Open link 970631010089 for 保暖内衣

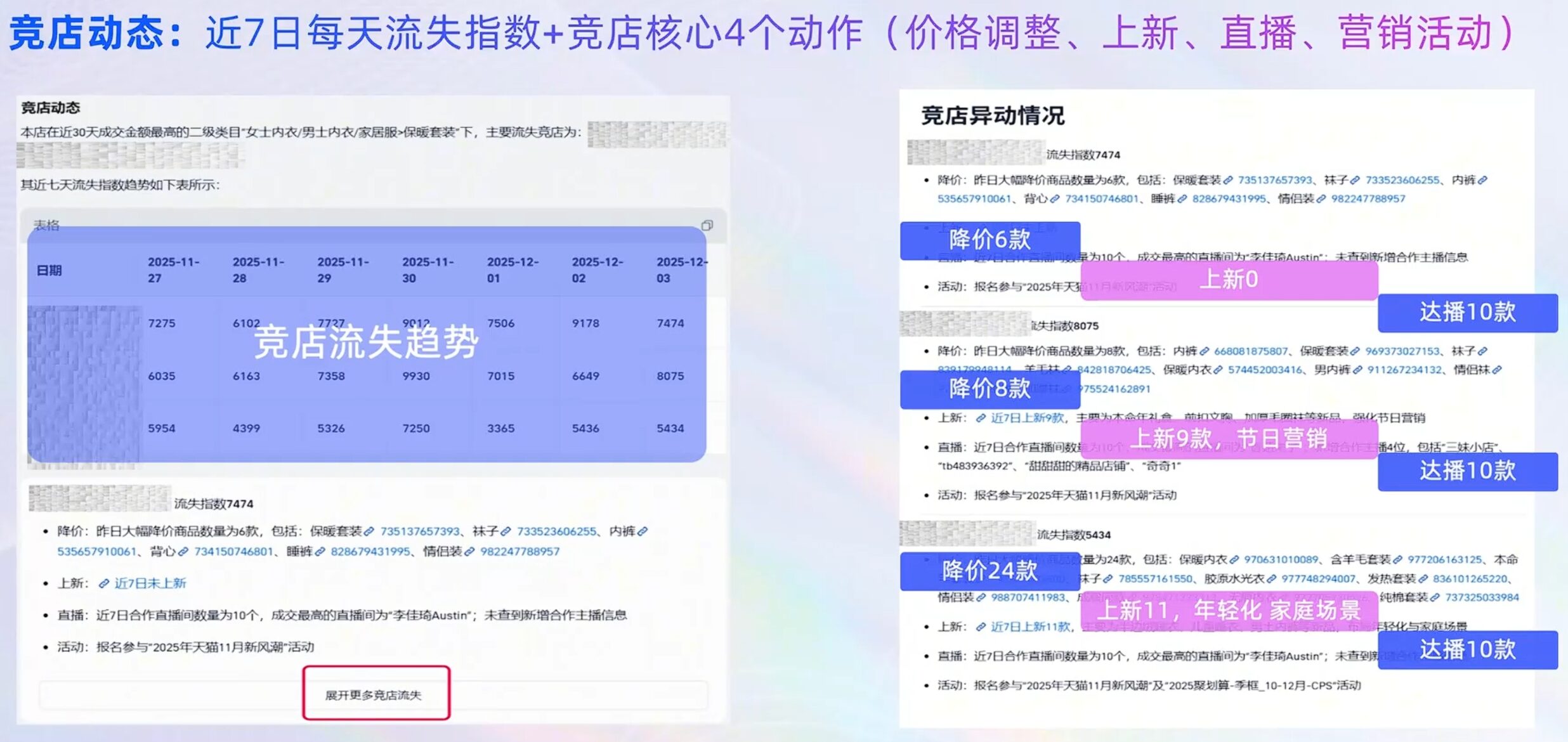pos(1281,559)
